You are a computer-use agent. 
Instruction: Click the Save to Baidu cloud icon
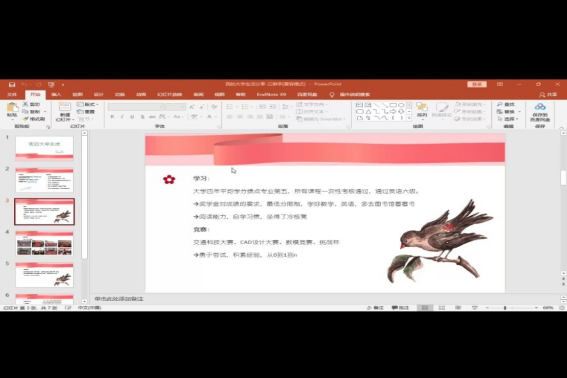(540, 107)
